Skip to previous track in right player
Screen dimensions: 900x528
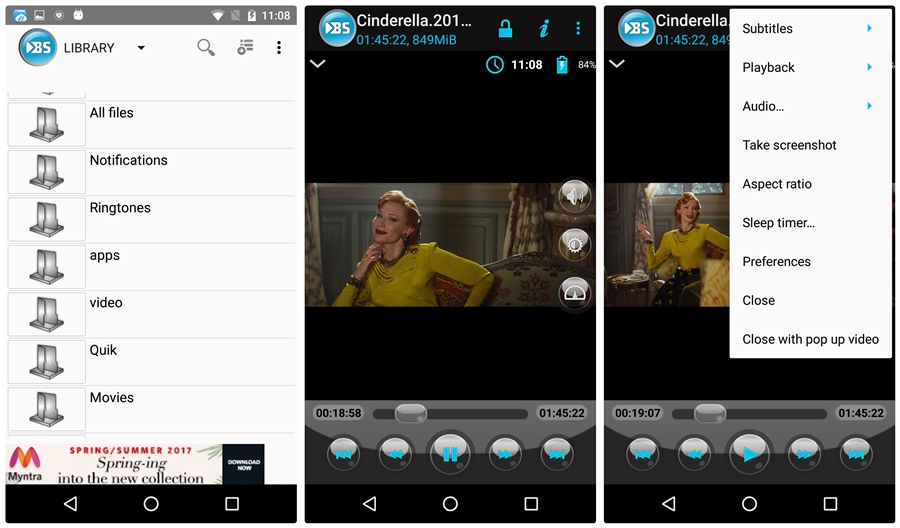coord(642,454)
